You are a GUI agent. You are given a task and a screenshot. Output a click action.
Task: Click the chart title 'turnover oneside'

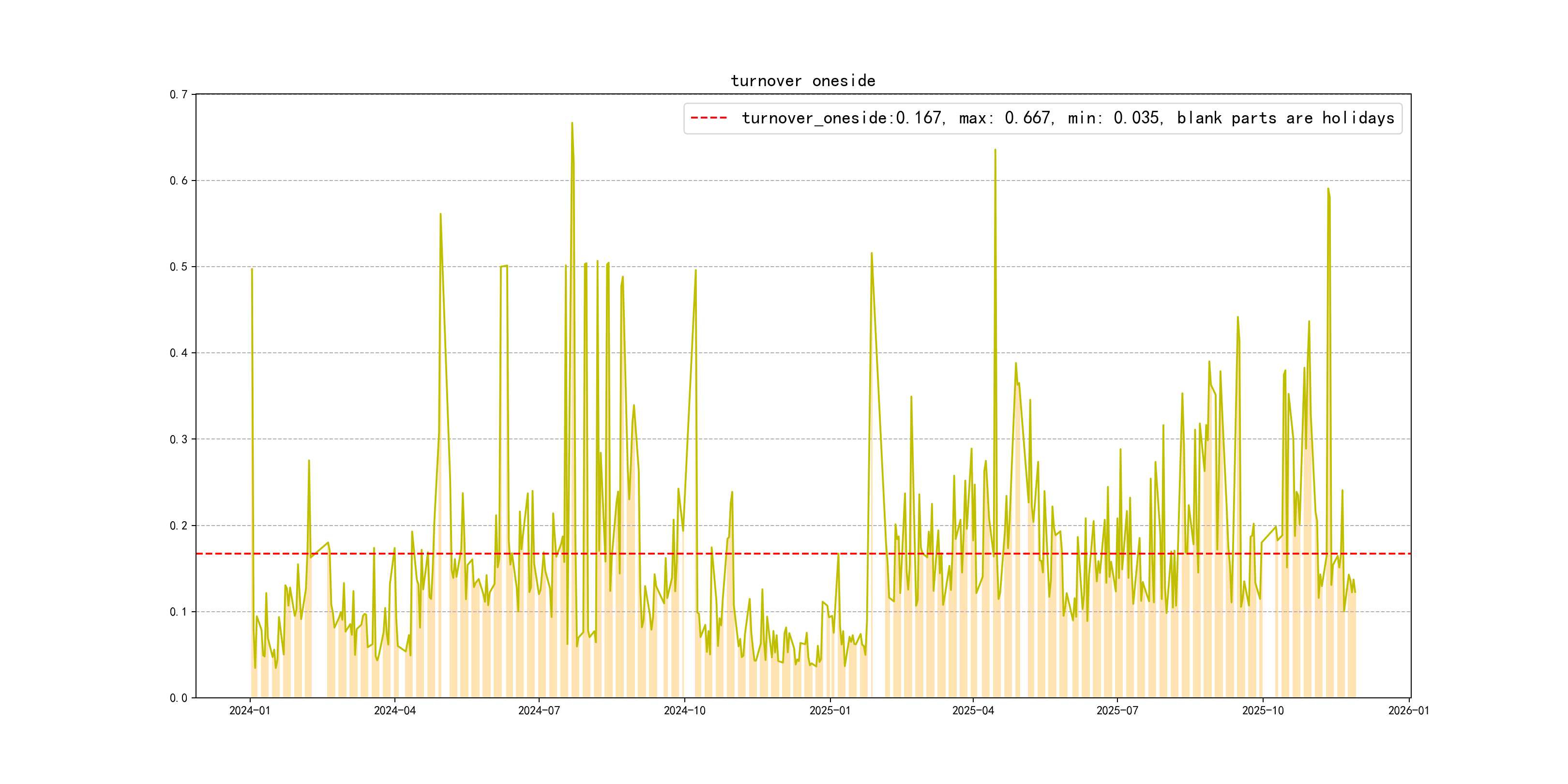tap(802, 81)
